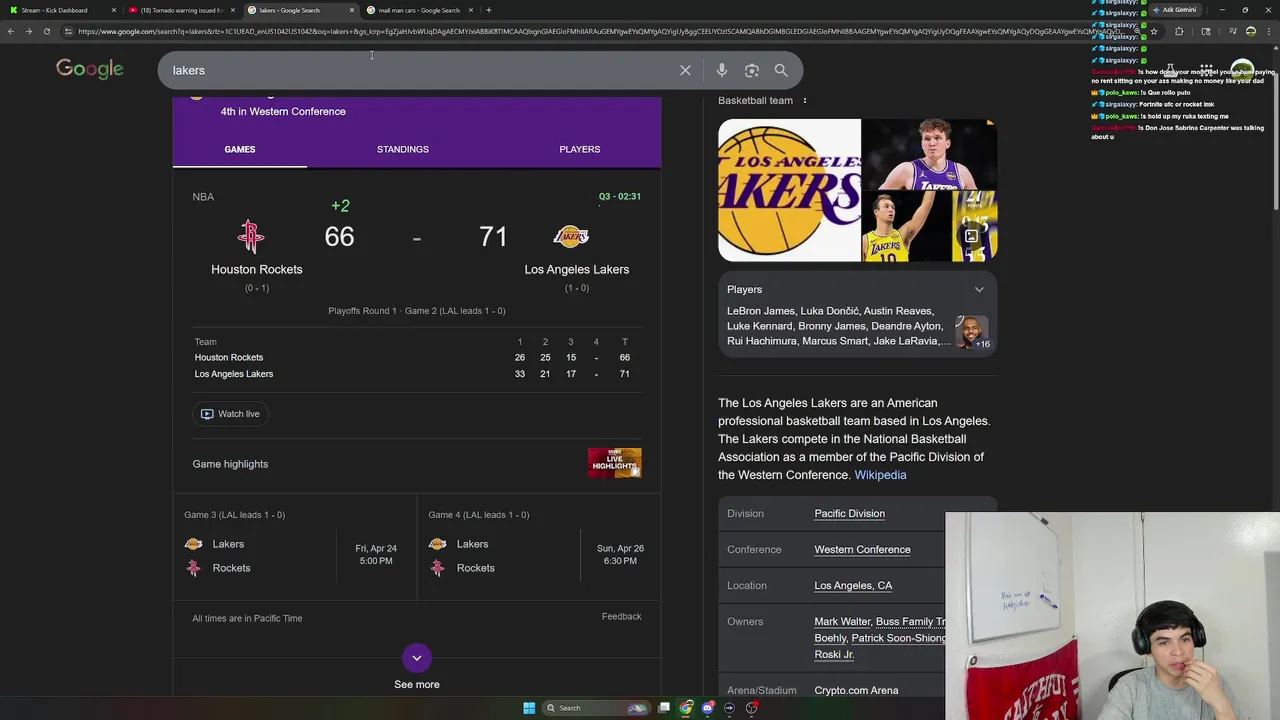Open Game 4 card on Sun, Apr 26

[539, 547]
